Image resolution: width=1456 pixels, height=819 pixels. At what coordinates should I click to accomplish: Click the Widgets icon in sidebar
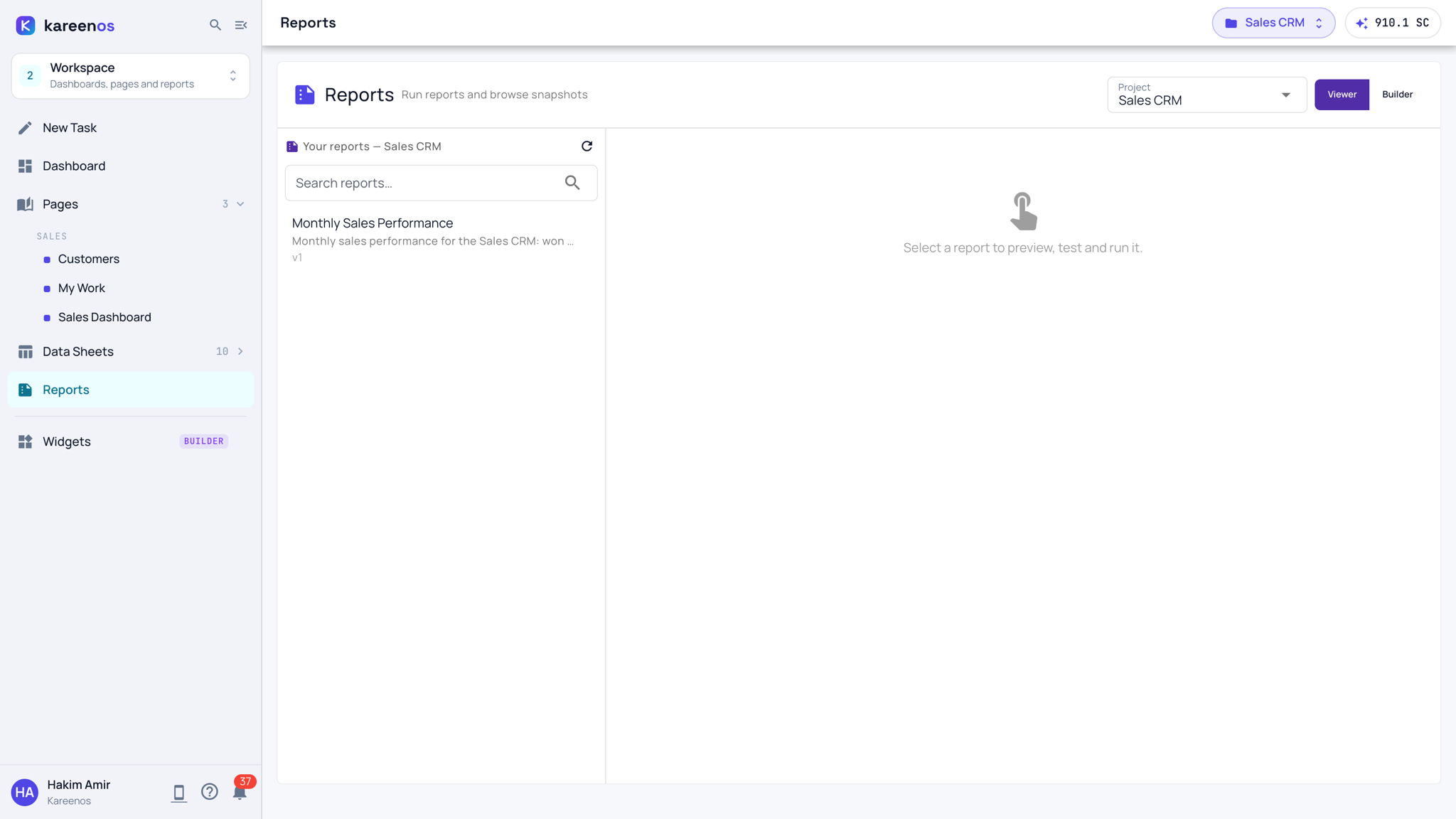pyautogui.click(x=25, y=441)
